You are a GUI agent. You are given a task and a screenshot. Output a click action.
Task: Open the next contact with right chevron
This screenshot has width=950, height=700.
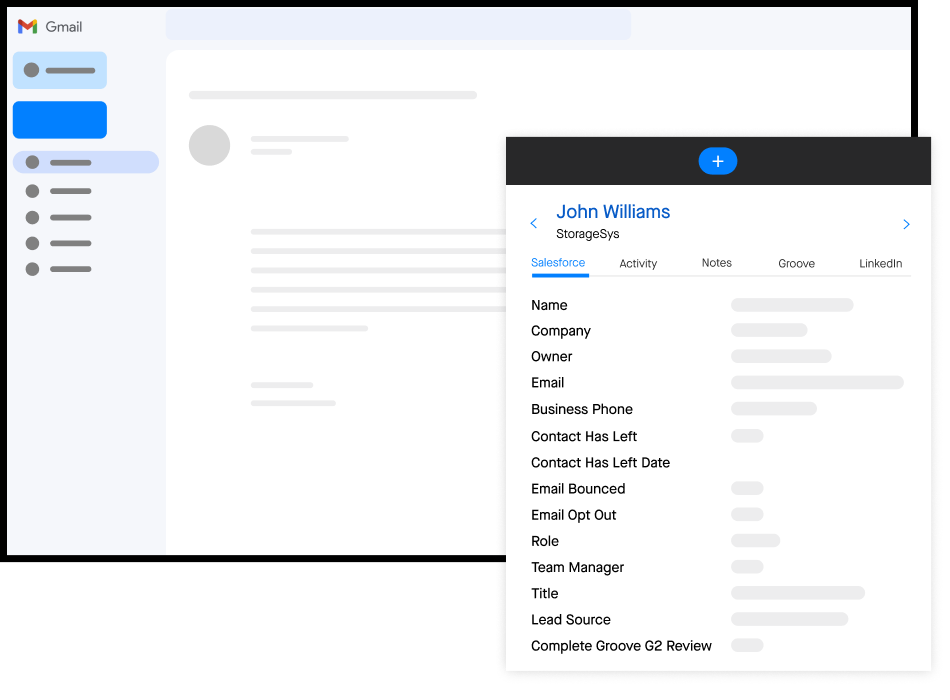906,224
